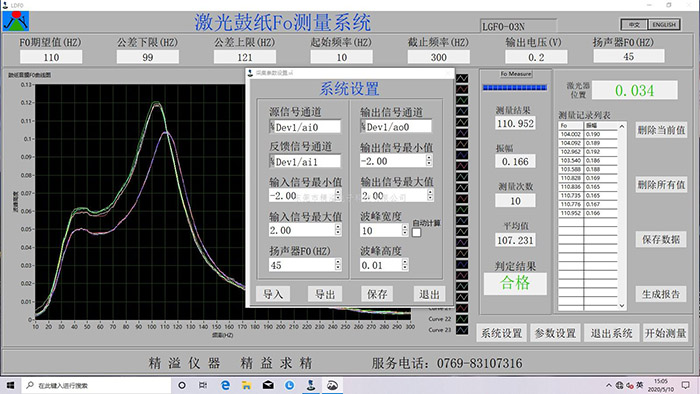The height and width of the screenshot is (394, 700).
Task: Click the Cortana circle taskbar icon
Action: (x=182, y=385)
